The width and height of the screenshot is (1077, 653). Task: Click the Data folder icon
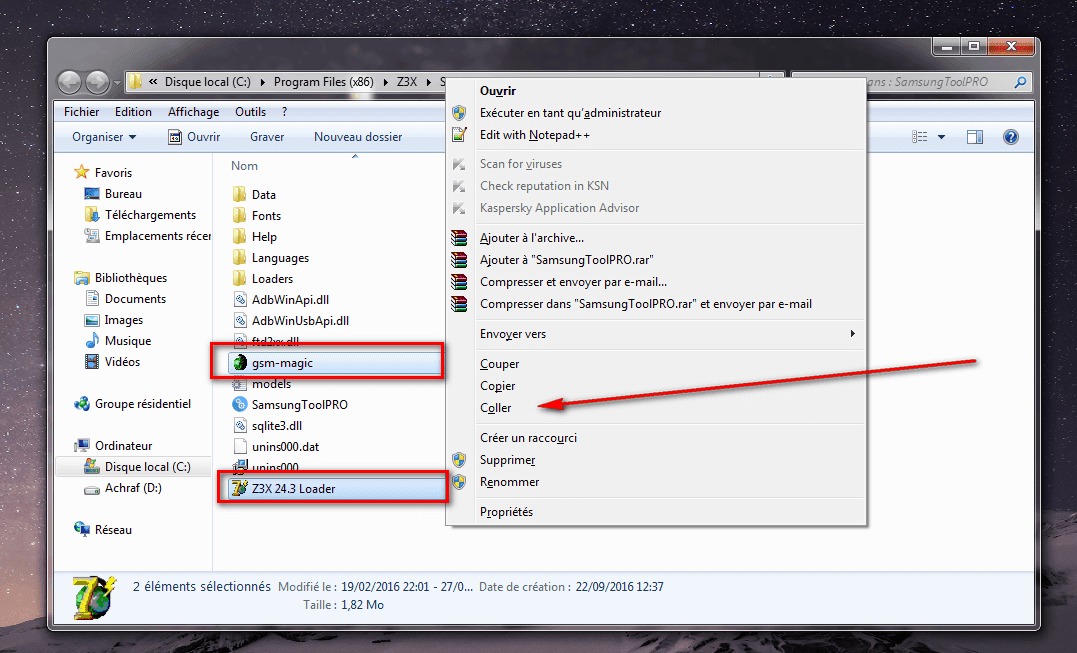point(240,194)
